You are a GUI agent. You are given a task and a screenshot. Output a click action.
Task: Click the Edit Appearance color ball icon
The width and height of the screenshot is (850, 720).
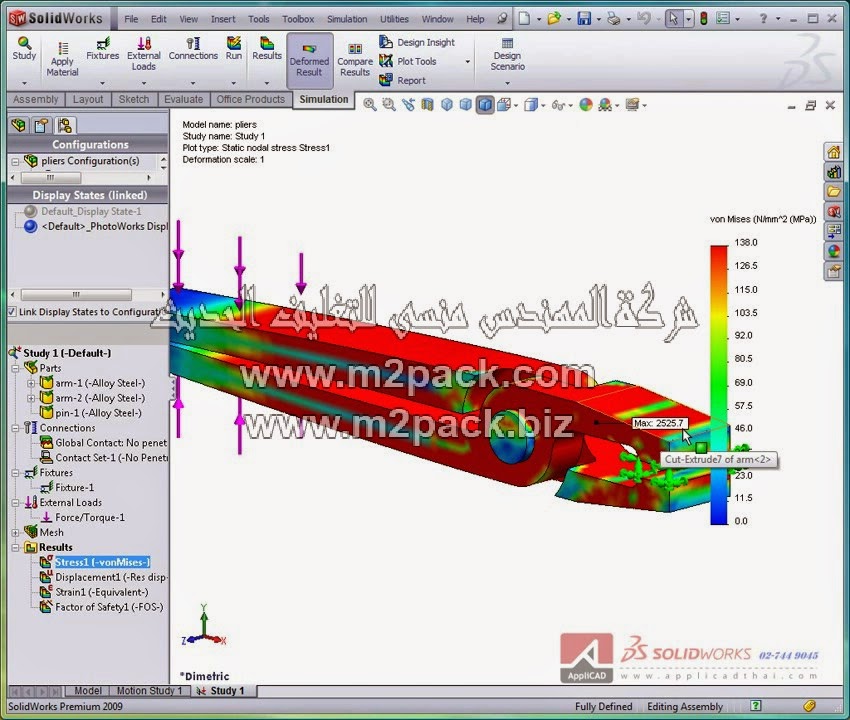pyautogui.click(x=586, y=105)
